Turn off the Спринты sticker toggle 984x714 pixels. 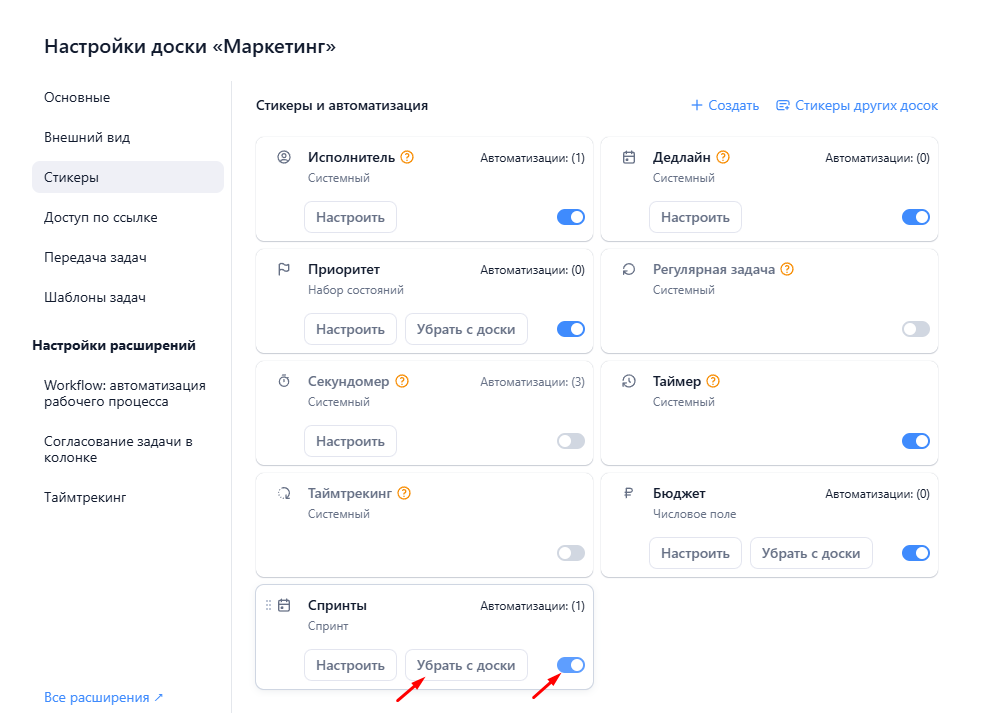[570, 665]
